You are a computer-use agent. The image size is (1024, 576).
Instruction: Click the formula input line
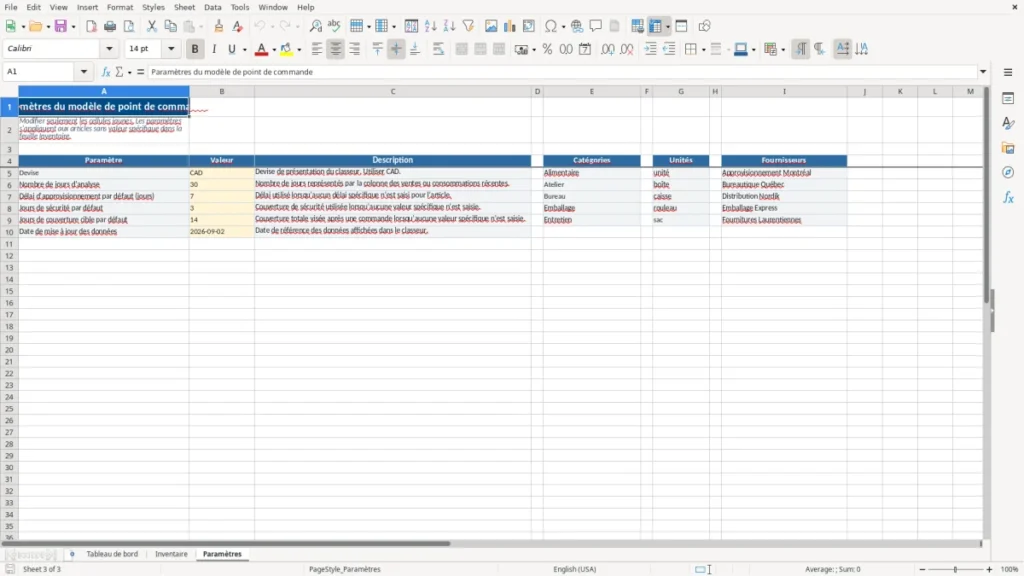562,72
